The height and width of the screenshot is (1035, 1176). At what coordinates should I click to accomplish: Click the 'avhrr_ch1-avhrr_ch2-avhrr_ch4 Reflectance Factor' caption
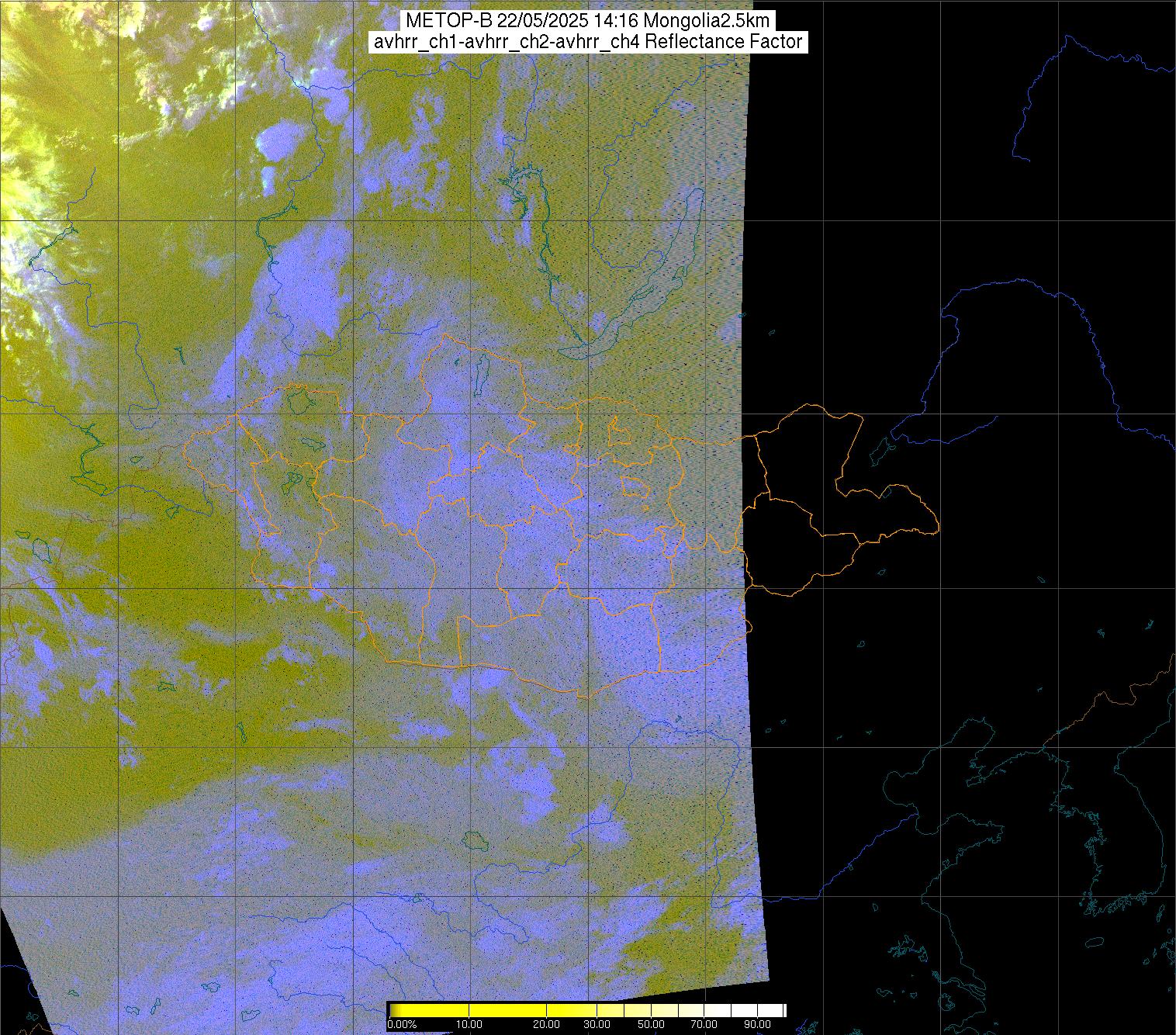[587, 42]
